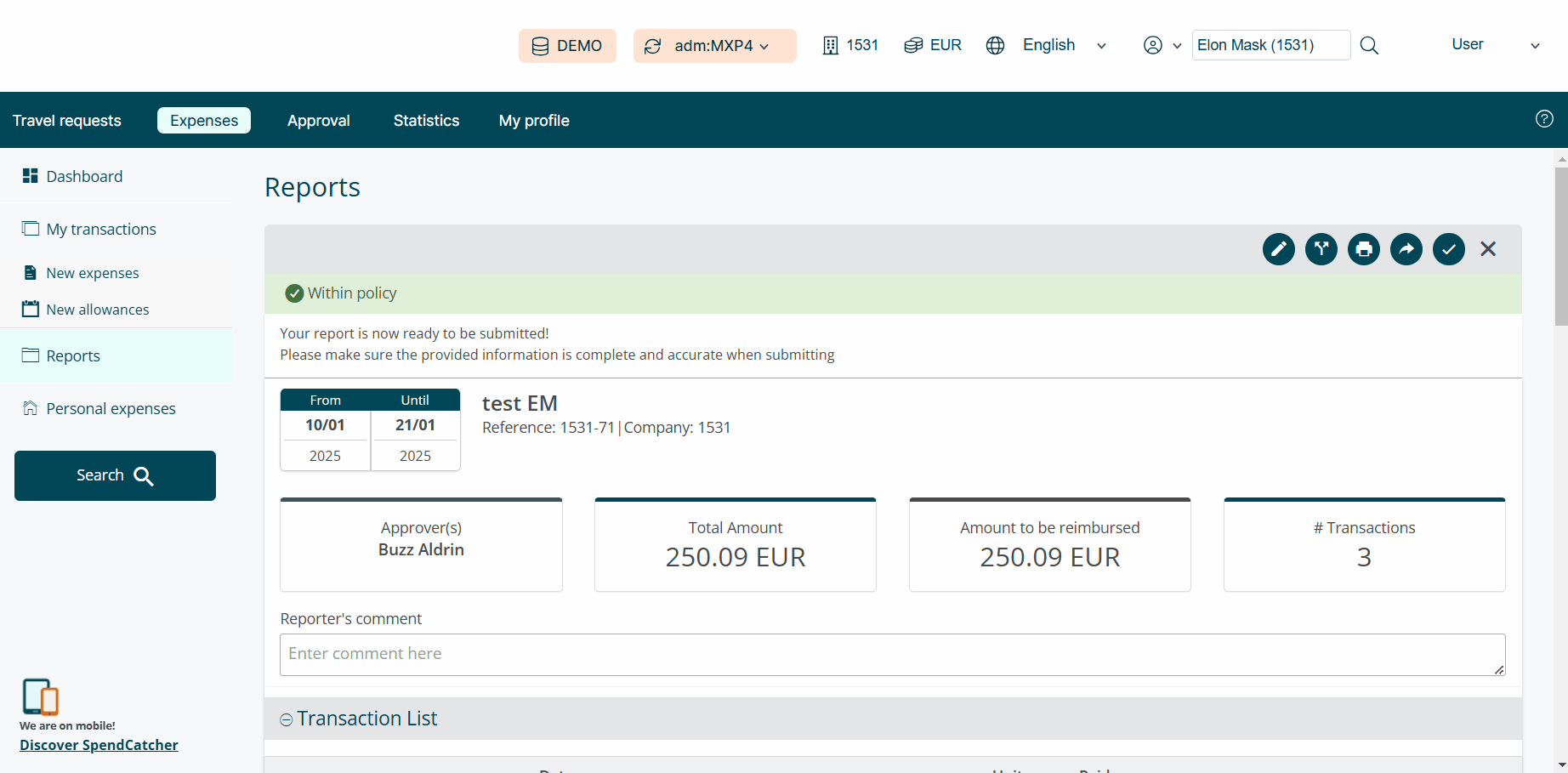The height and width of the screenshot is (773, 1568).
Task: Open New expenses in sidebar
Action: click(x=92, y=273)
